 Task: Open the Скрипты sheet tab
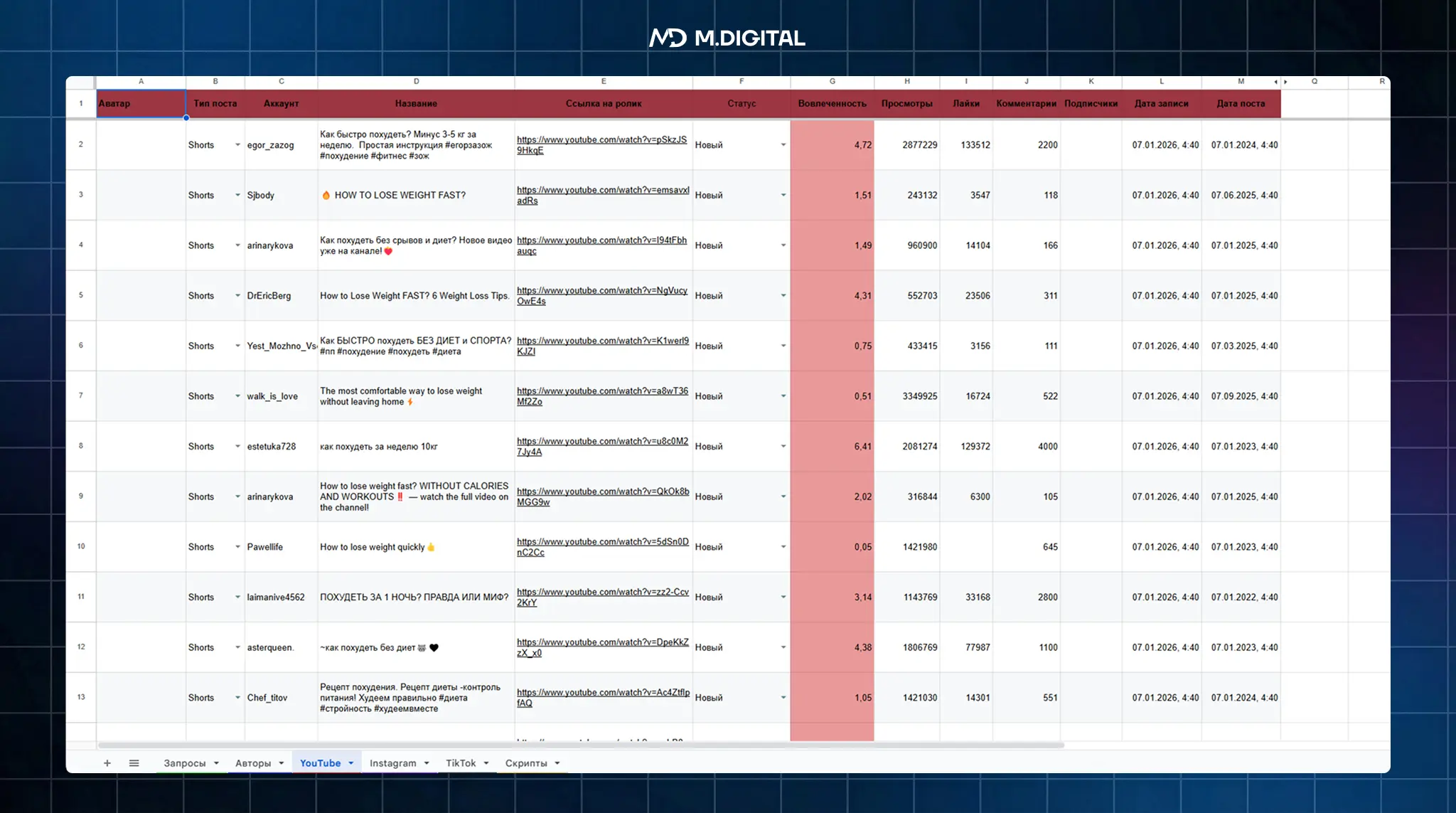tap(525, 763)
